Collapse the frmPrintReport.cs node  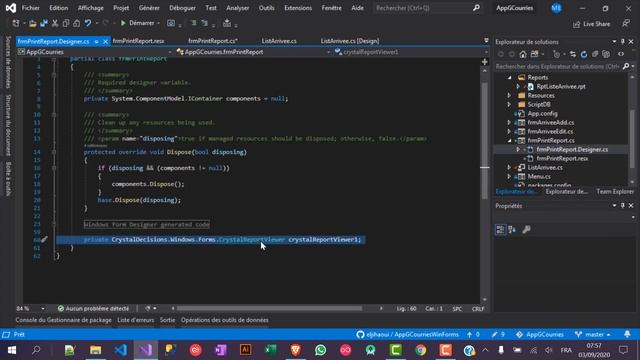(x=509, y=140)
